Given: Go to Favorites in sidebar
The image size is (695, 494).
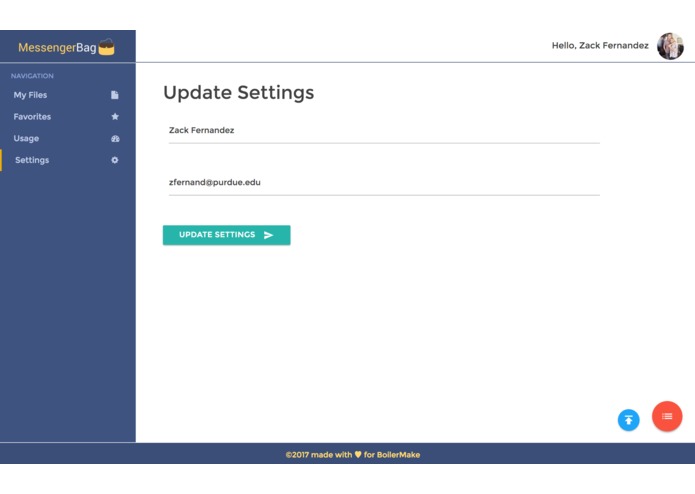Looking at the screenshot, I should 32,117.
